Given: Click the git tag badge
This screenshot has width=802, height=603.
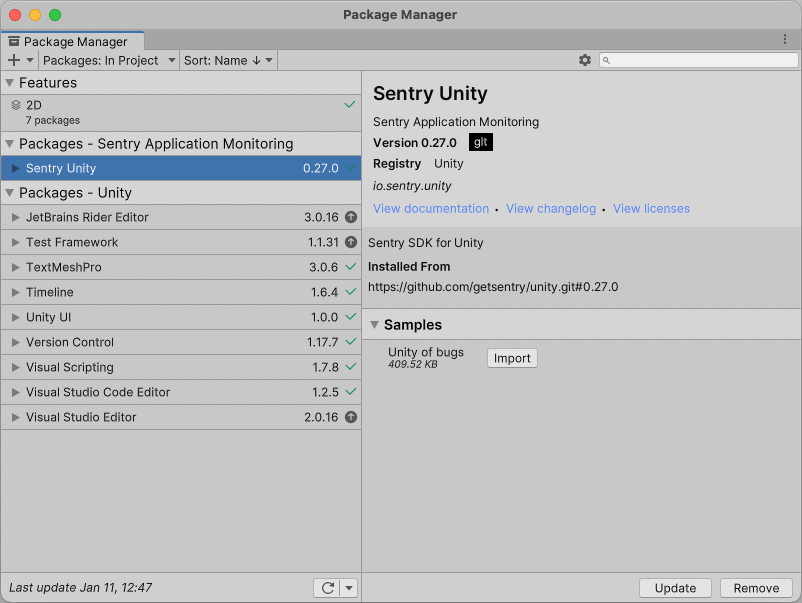Looking at the screenshot, I should tap(481, 142).
